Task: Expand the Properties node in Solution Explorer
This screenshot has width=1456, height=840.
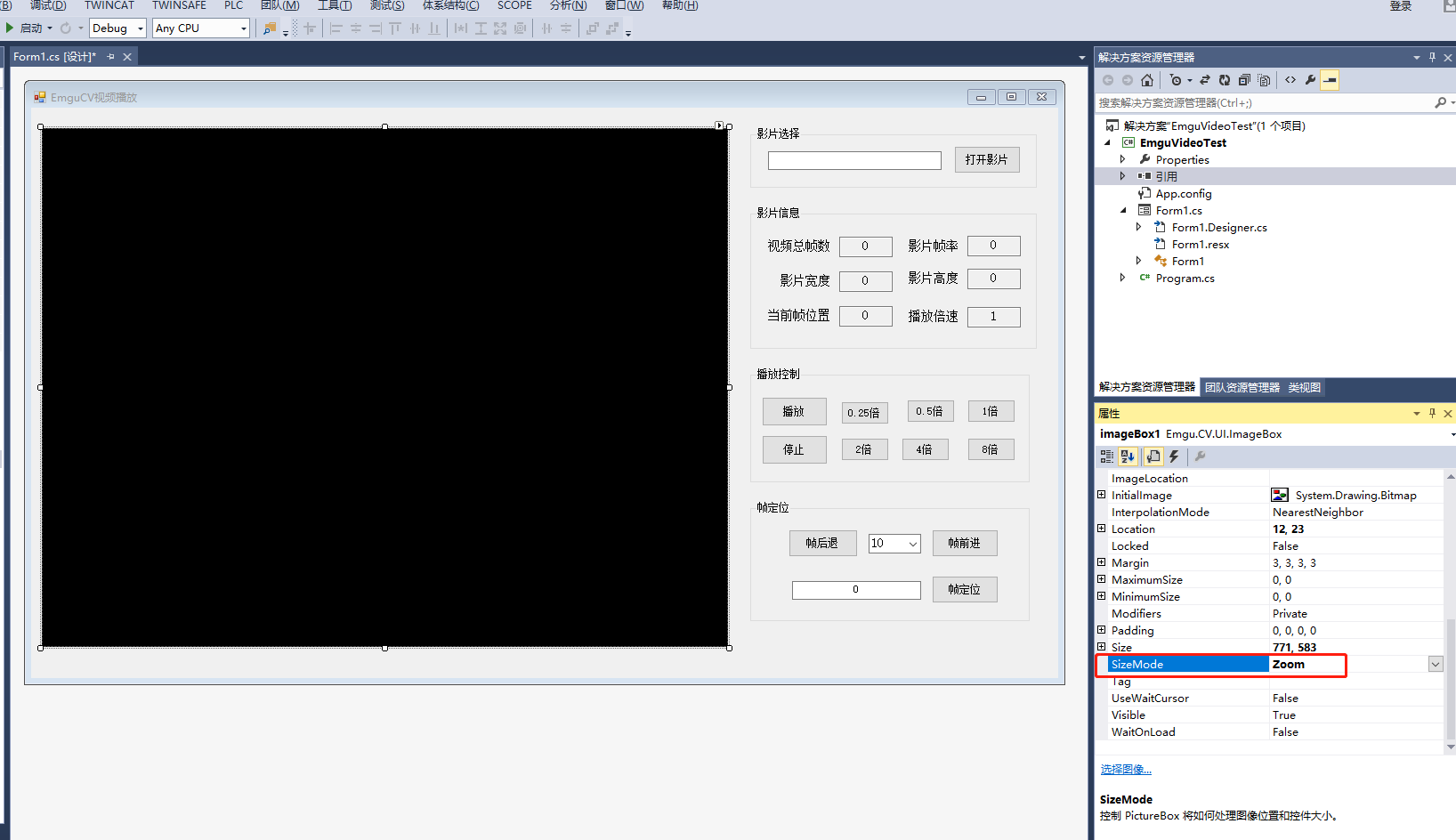Action: [1123, 159]
